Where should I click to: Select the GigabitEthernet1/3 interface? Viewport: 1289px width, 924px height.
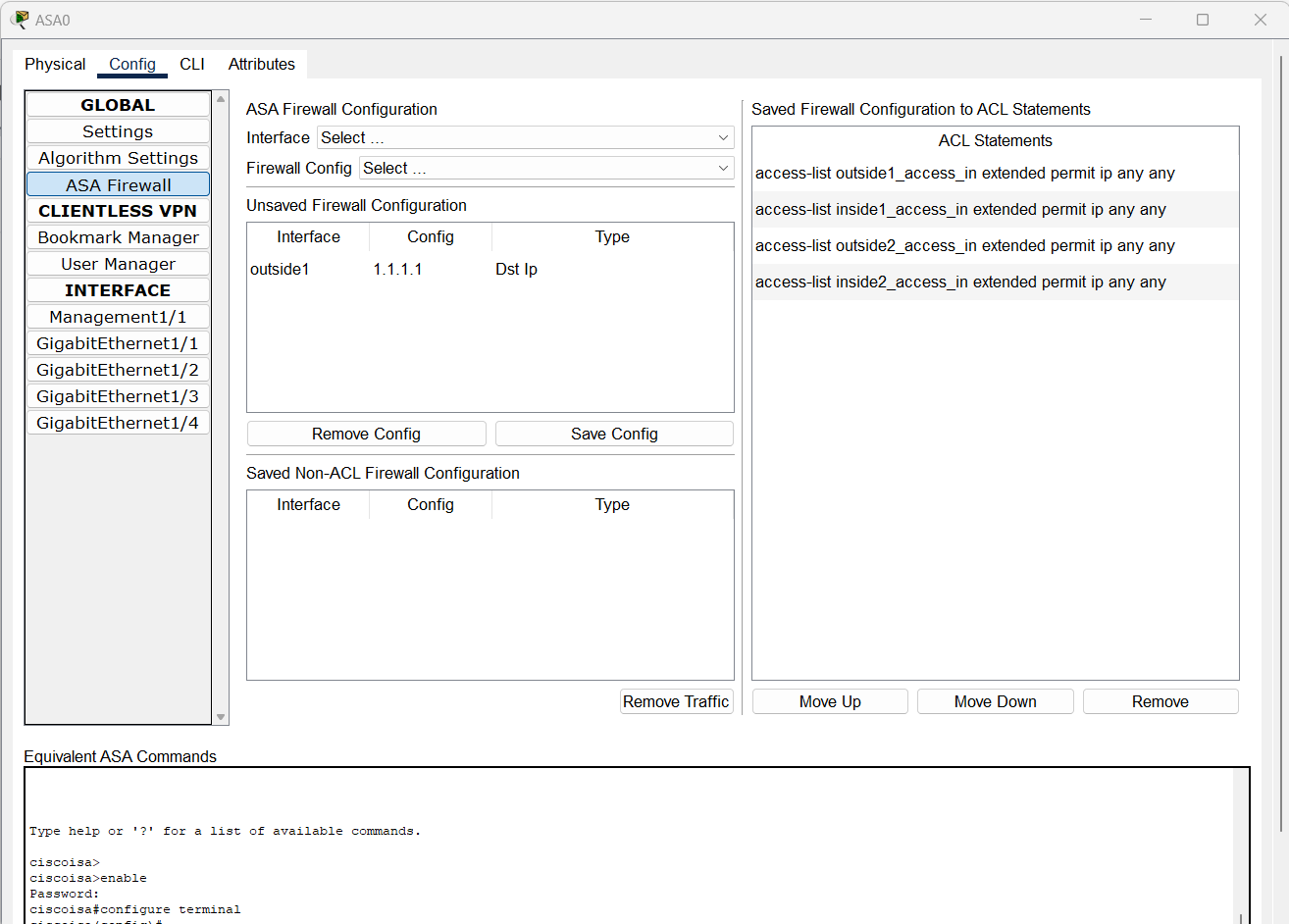(x=117, y=395)
